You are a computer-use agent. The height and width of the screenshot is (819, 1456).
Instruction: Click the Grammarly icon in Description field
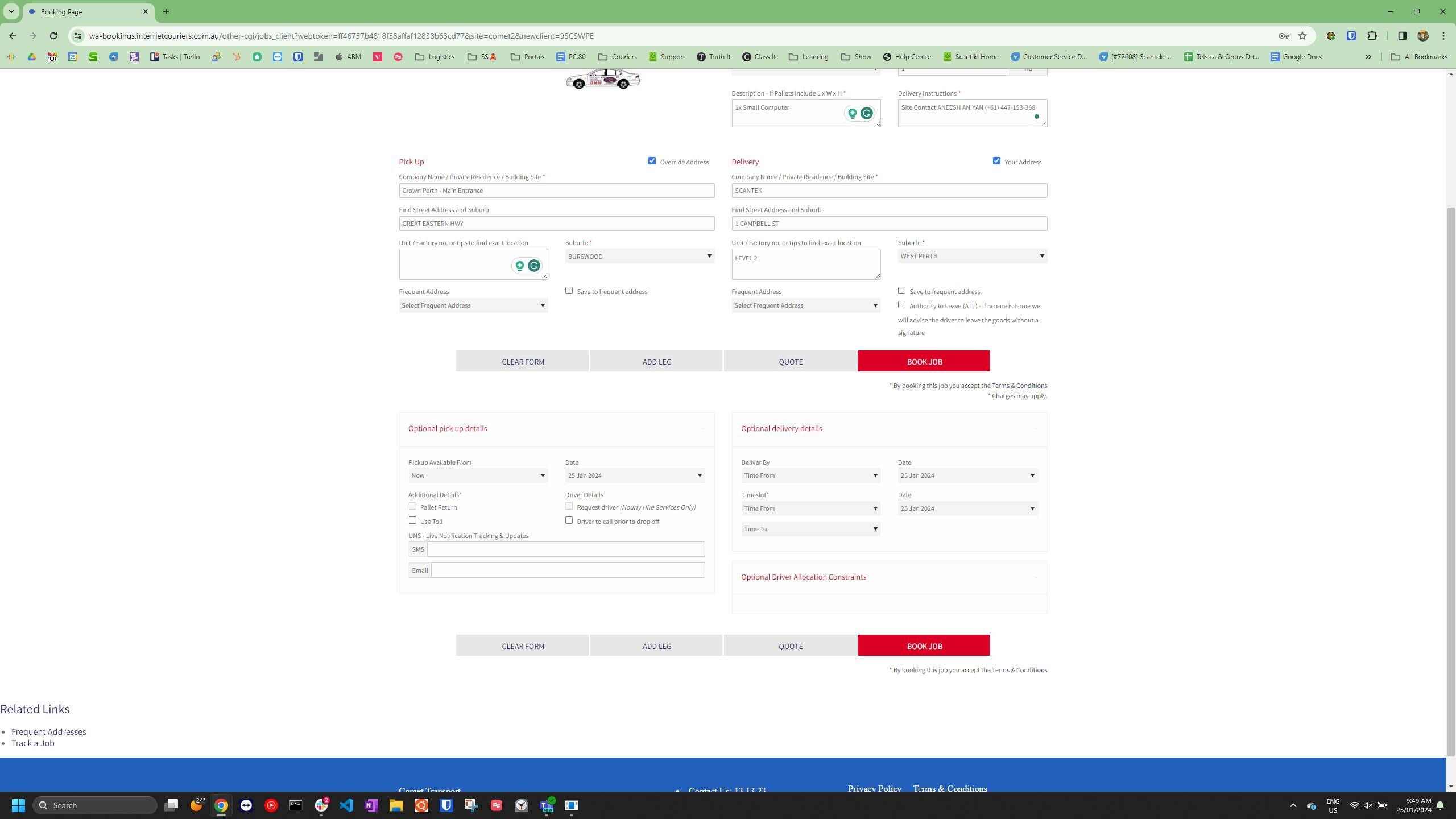(x=866, y=113)
